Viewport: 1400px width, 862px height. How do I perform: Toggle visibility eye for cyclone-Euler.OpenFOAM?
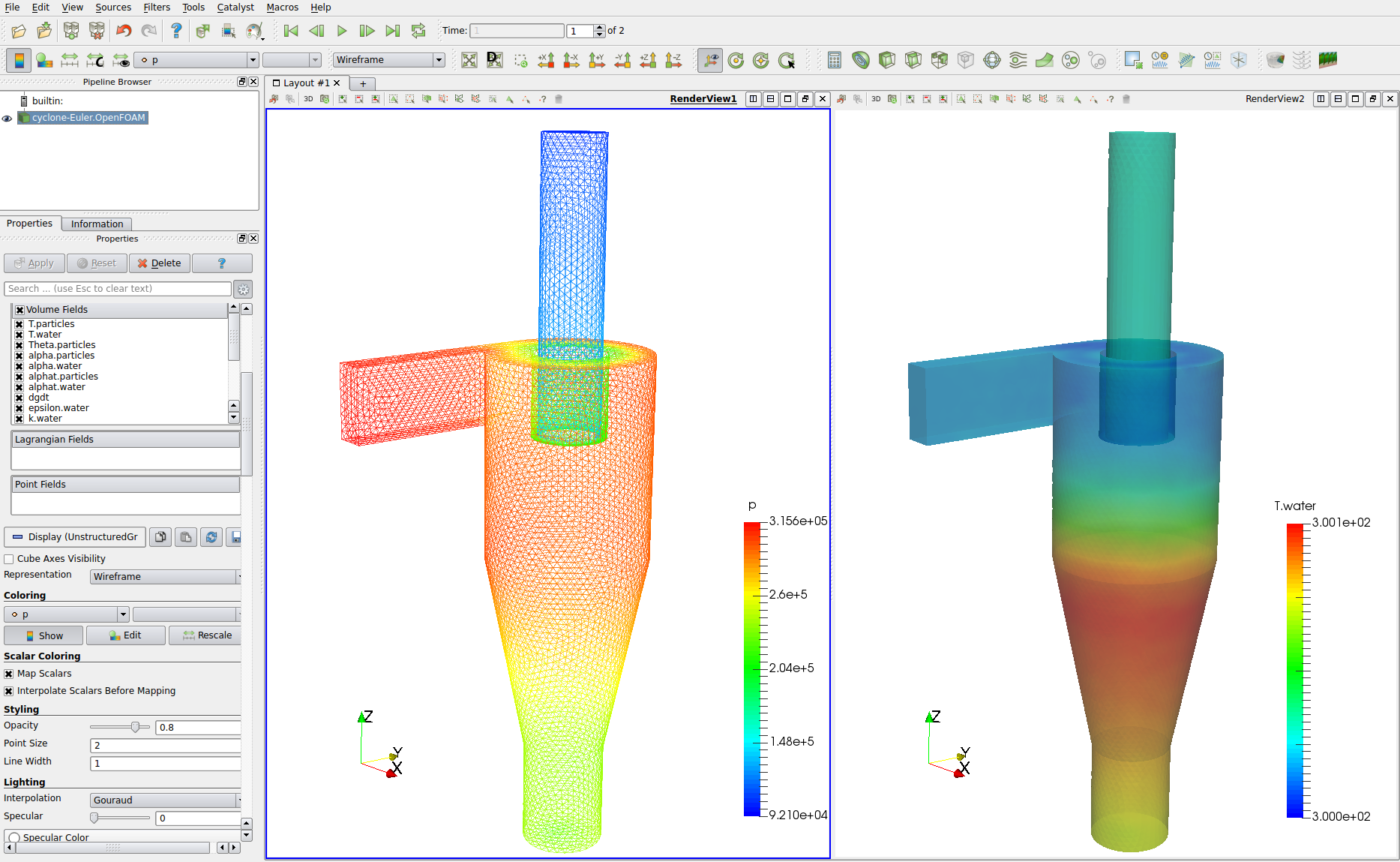pos(7,119)
